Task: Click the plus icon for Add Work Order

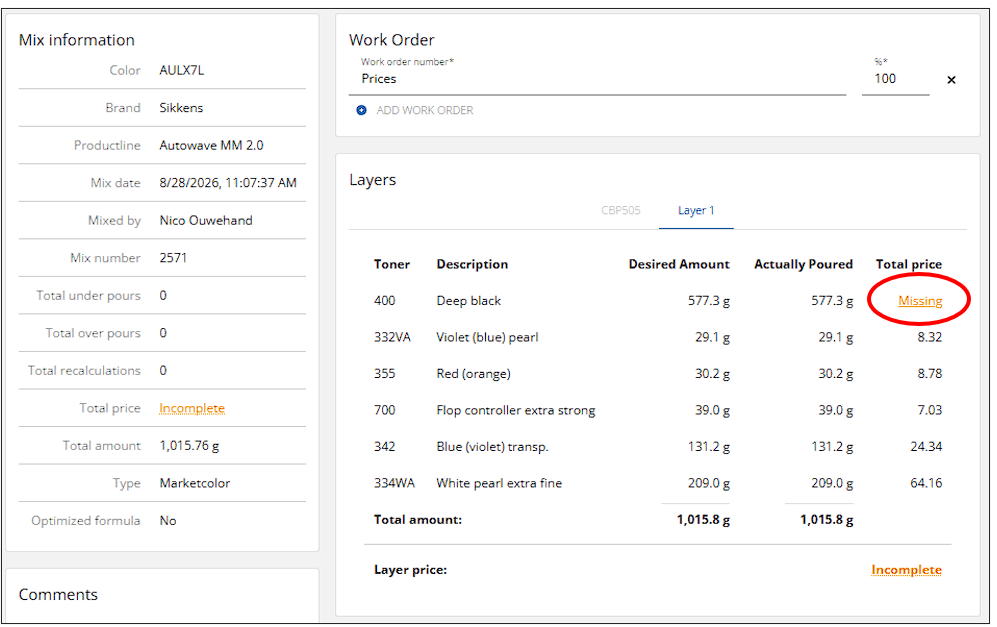Action: (361, 110)
